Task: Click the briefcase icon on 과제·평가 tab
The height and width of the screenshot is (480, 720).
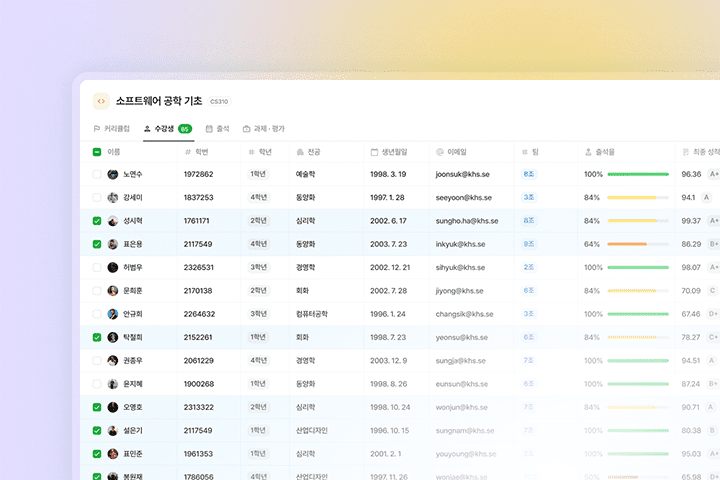Action: coord(247,129)
